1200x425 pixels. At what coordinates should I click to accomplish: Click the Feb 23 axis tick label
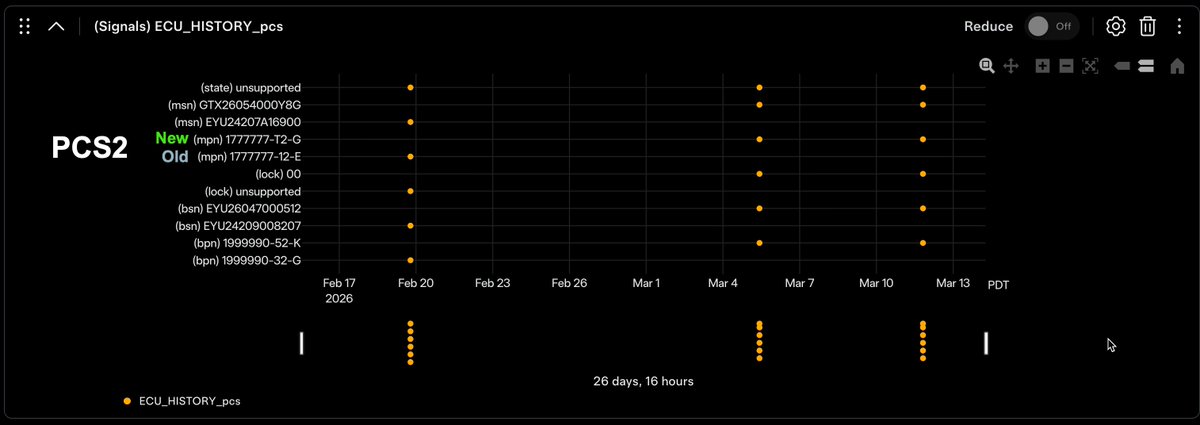(492, 283)
